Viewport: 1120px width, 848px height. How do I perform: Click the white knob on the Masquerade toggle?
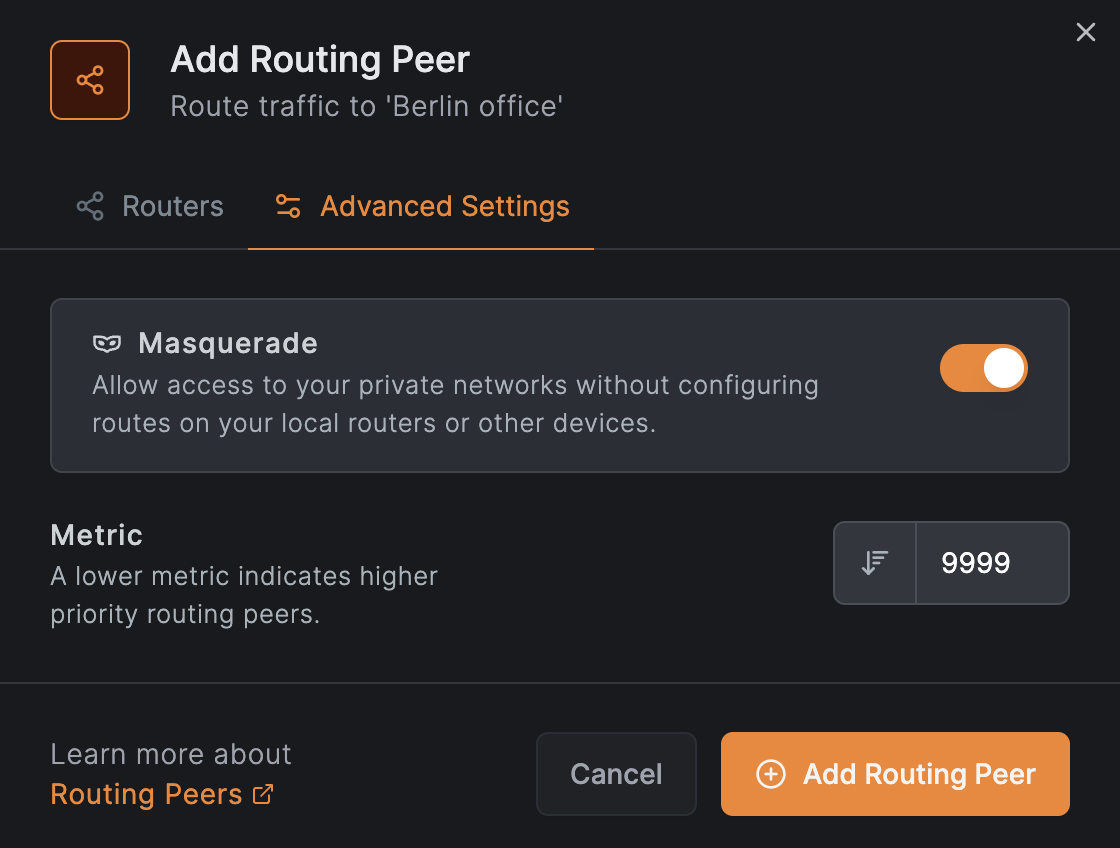(1002, 368)
